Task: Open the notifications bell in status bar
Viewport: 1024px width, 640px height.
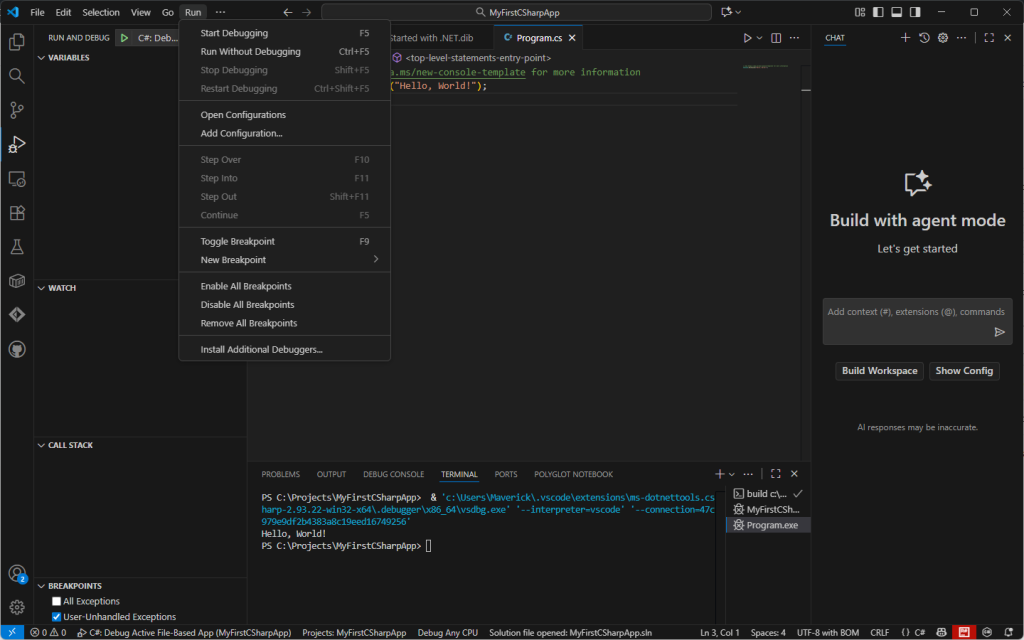Action: pyautogui.click(x=1009, y=633)
